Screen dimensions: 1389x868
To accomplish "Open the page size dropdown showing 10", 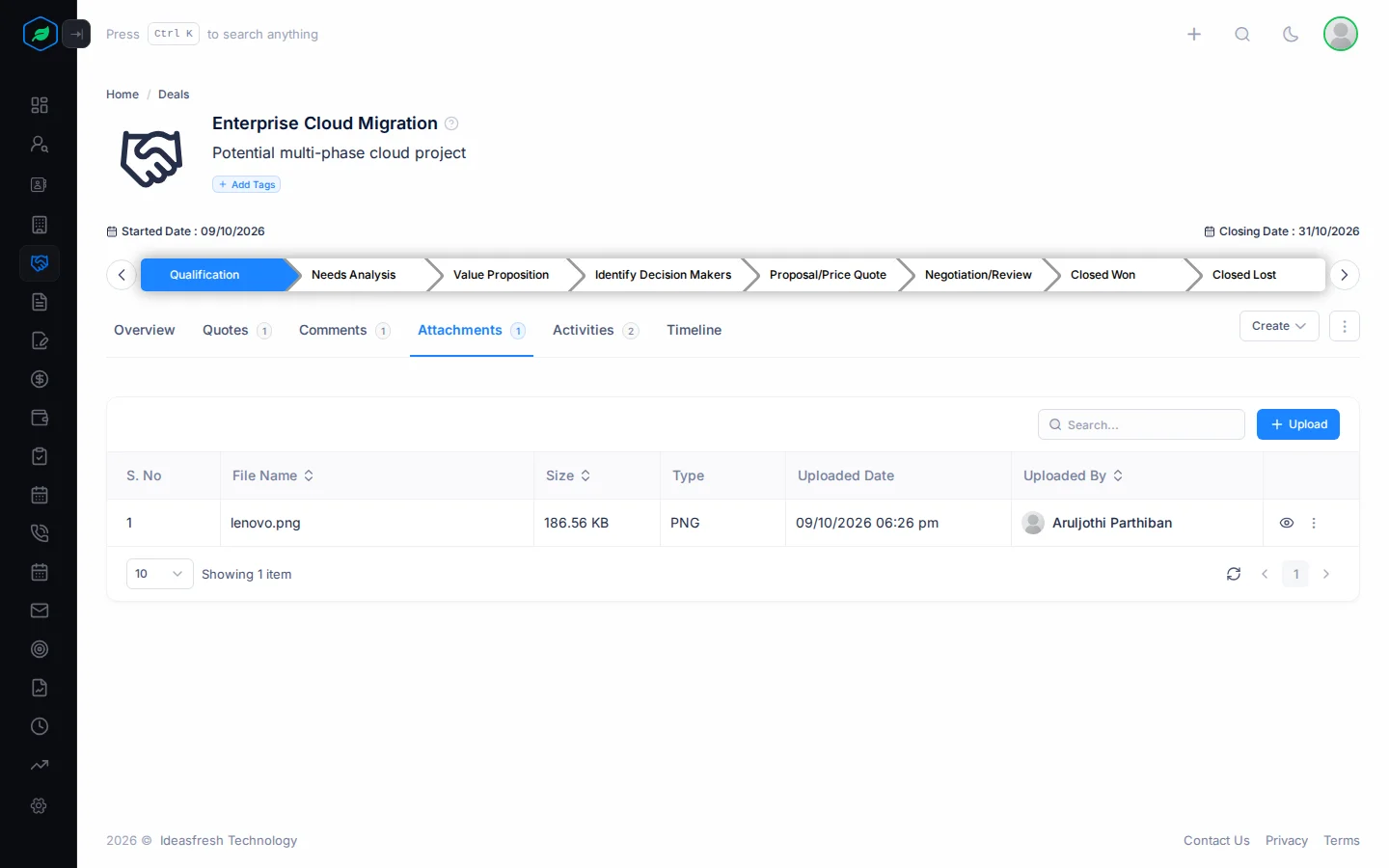I will (x=160, y=574).
